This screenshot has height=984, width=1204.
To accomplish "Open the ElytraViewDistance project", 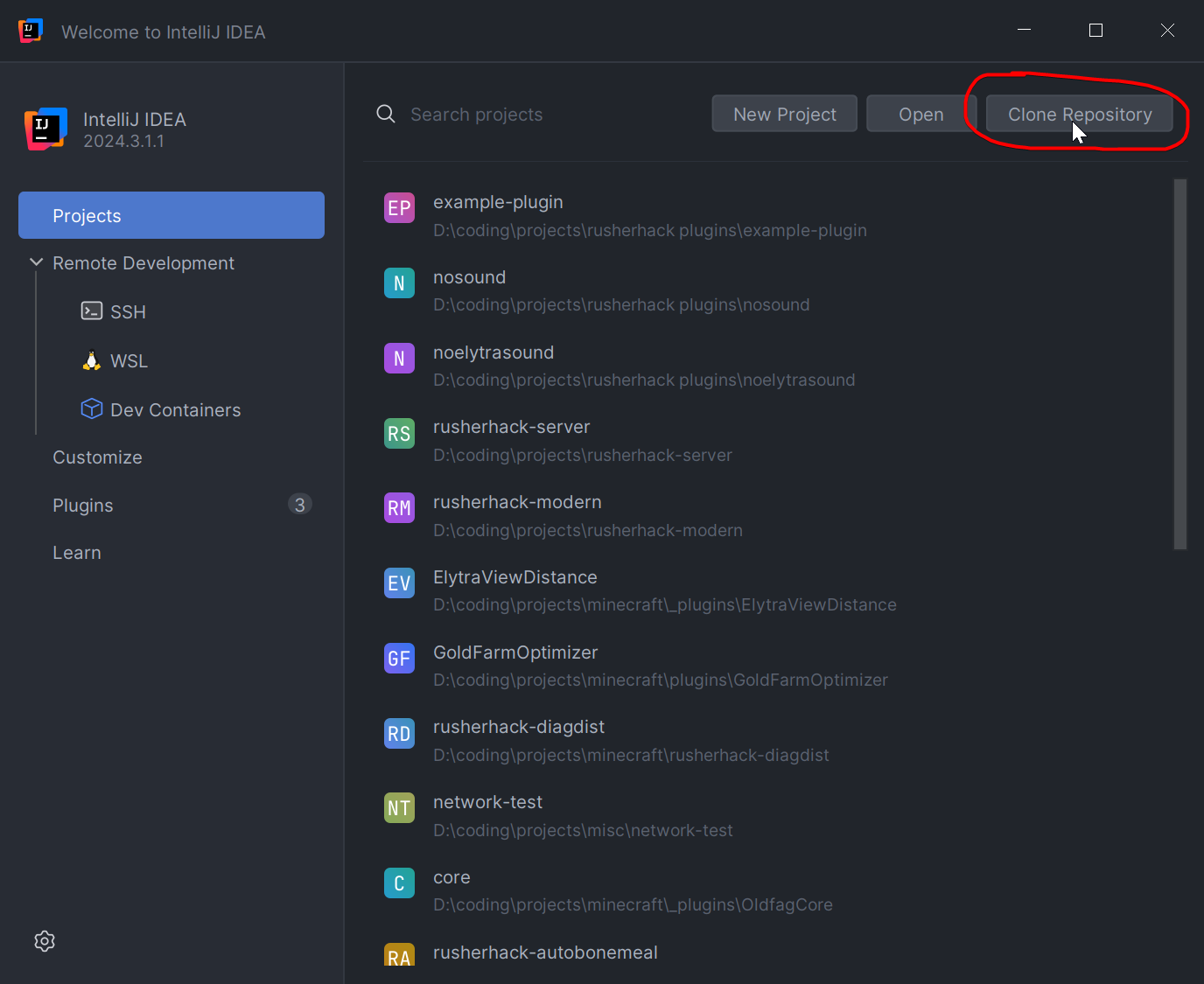I will point(515,577).
